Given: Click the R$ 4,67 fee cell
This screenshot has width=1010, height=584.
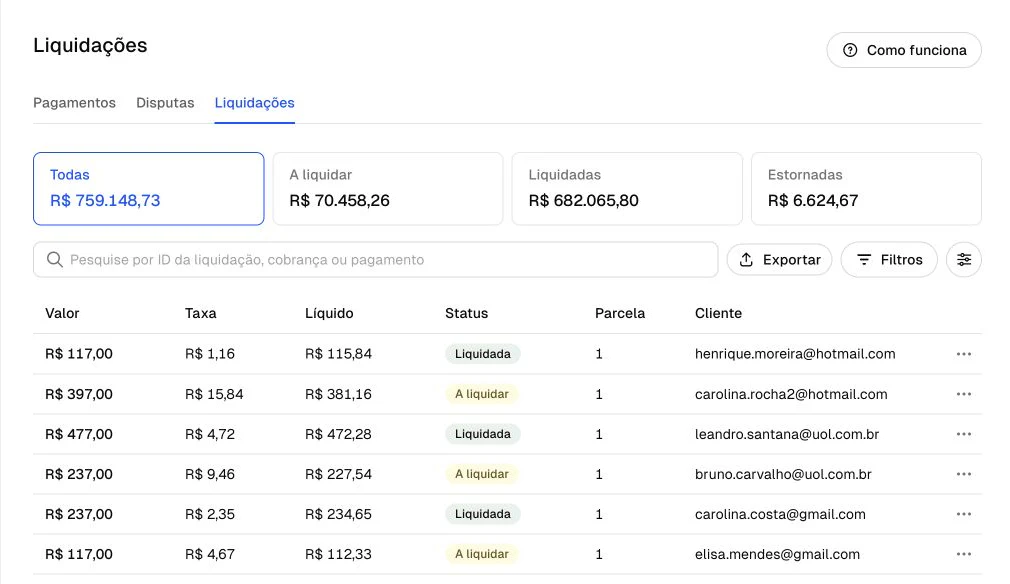Looking at the screenshot, I should [x=209, y=554].
